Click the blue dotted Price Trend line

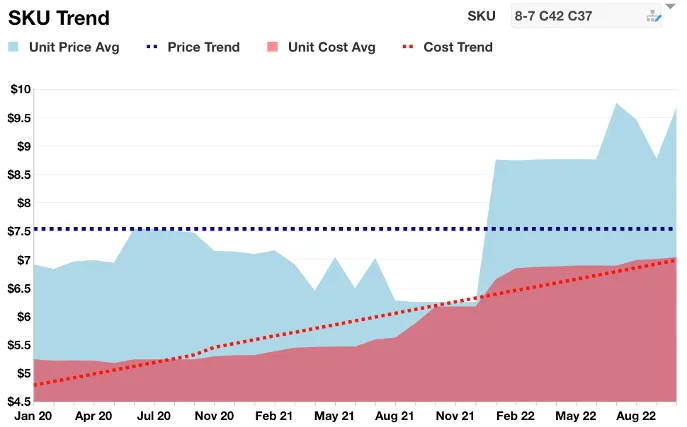[x=355, y=229]
